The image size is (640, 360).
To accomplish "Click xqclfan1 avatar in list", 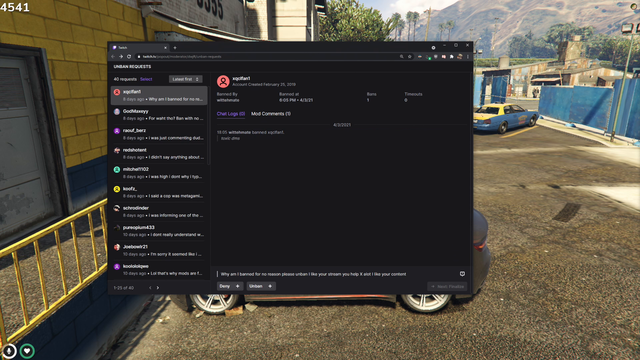I will 117,92.
